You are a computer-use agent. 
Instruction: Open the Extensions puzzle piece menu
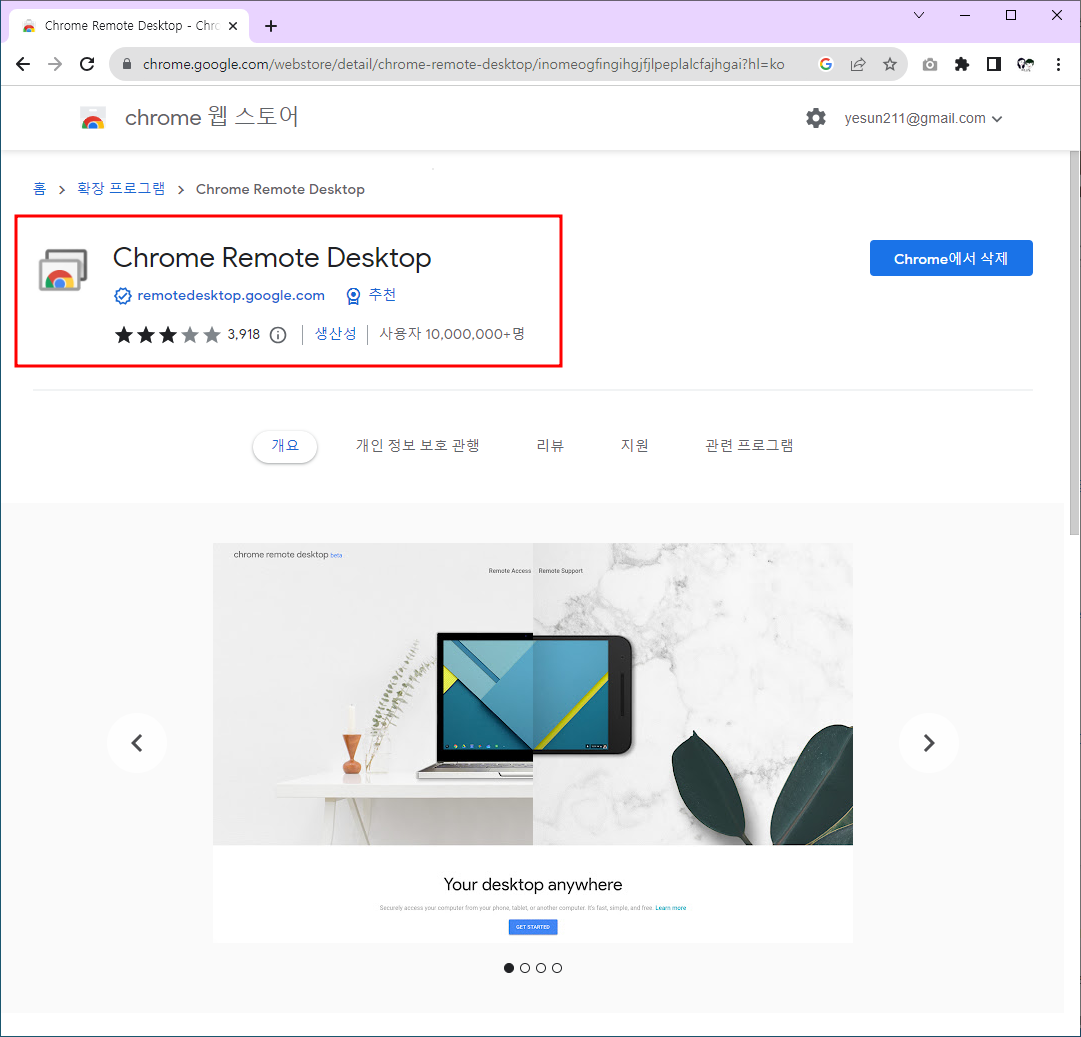(x=962, y=64)
